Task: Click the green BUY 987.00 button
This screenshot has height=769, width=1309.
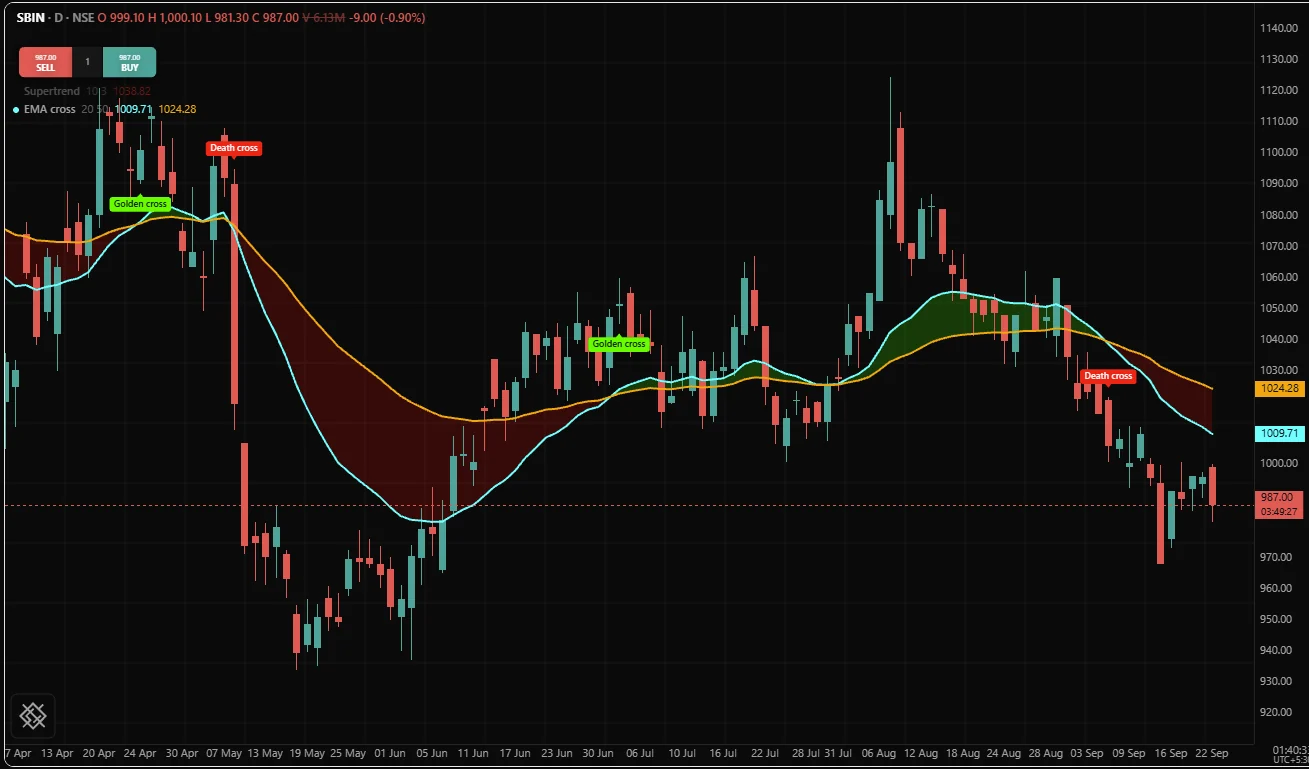Action: [x=130, y=62]
